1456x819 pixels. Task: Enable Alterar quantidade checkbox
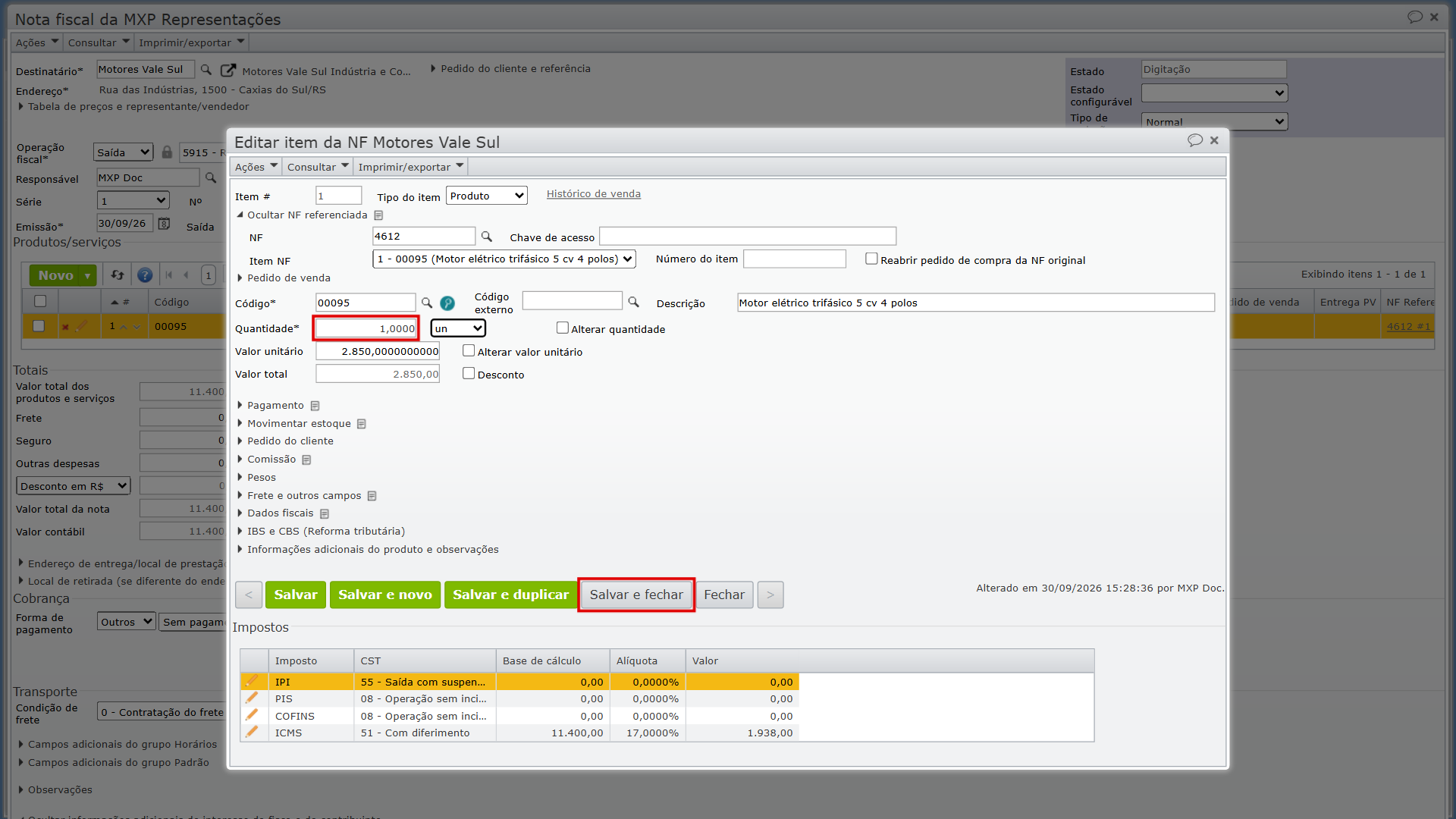(563, 328)
